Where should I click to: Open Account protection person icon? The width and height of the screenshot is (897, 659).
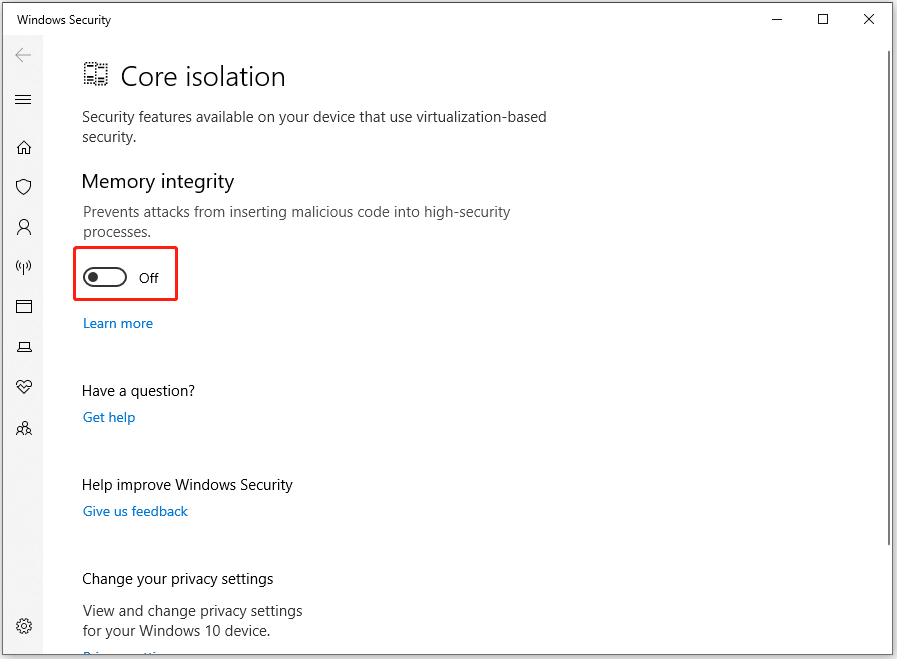(x=23, y=227)
